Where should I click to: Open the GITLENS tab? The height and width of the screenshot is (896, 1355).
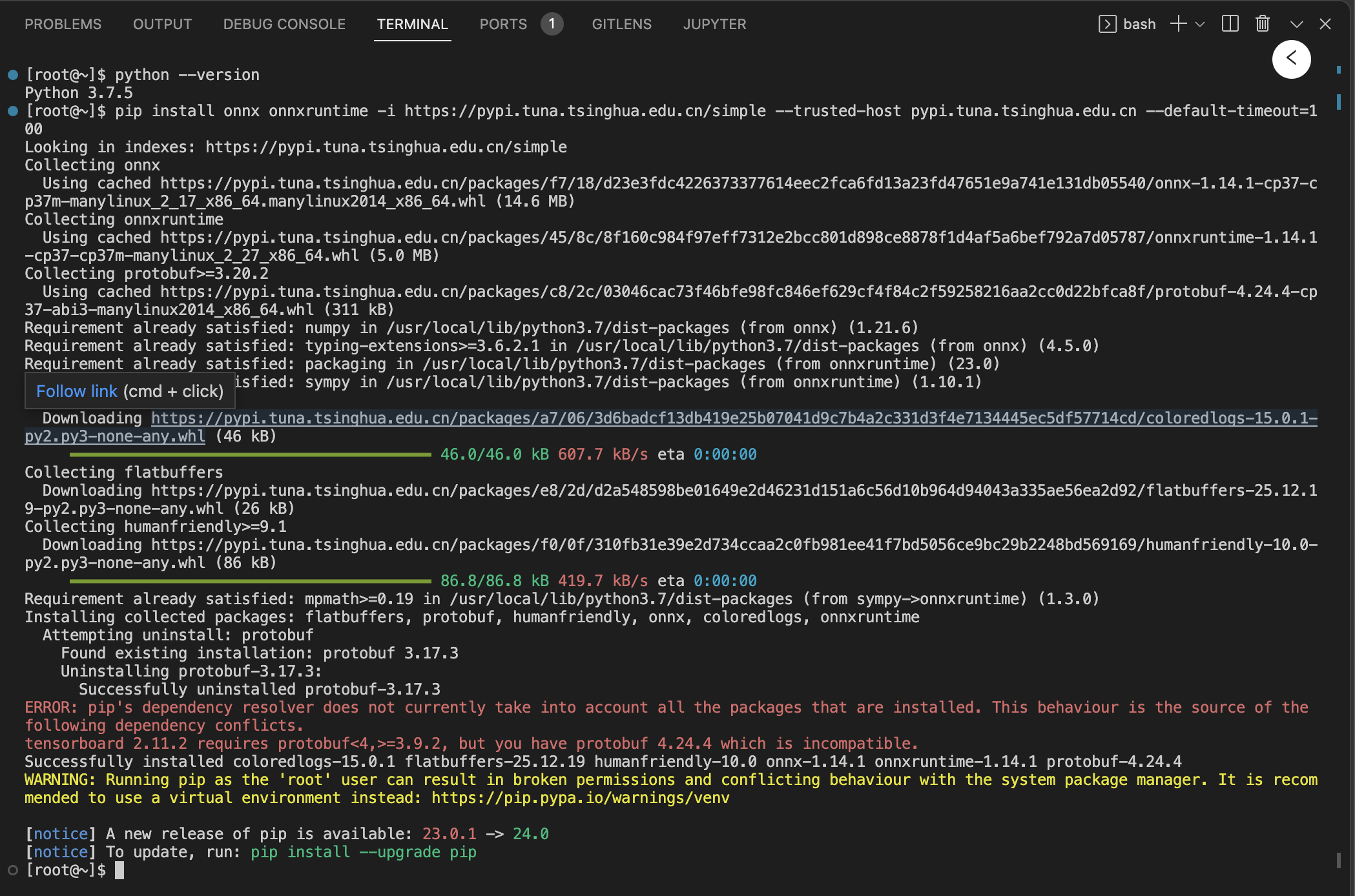pyautogui.click(x=621, y=25)
